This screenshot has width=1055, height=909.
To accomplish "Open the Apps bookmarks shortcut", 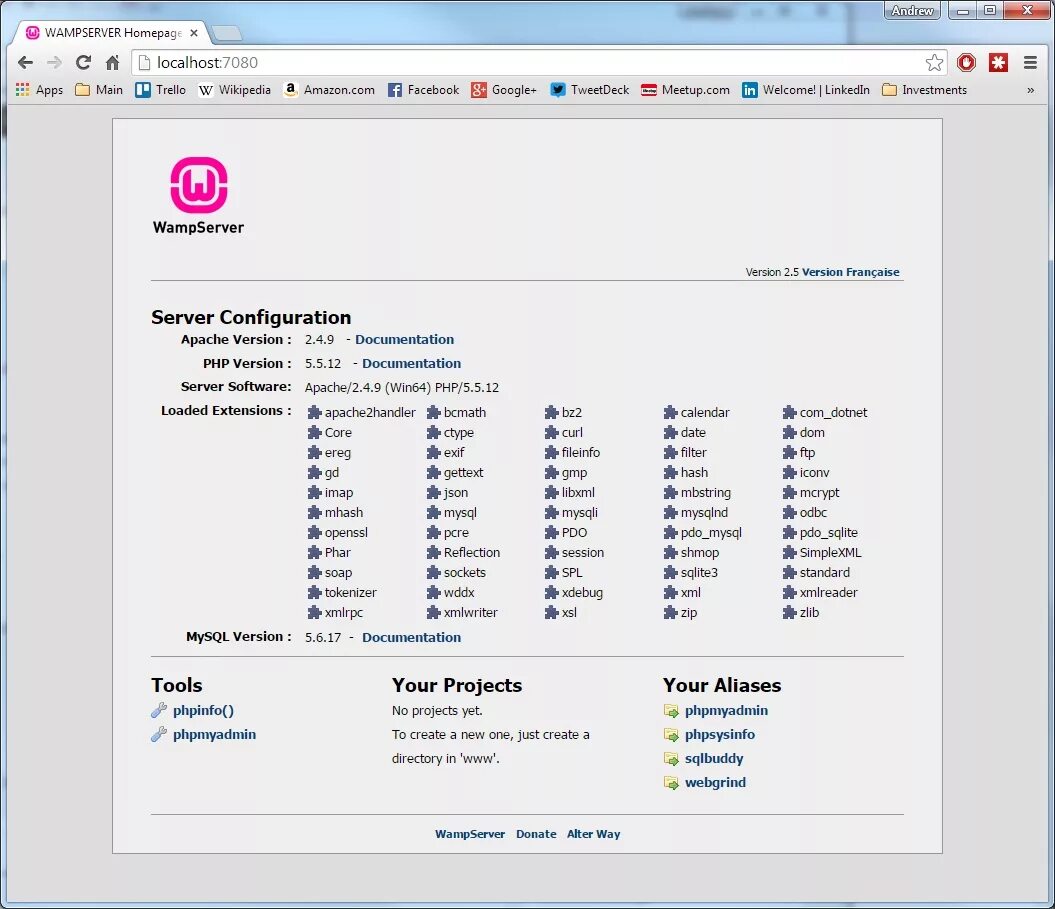I will pos(39,89).
